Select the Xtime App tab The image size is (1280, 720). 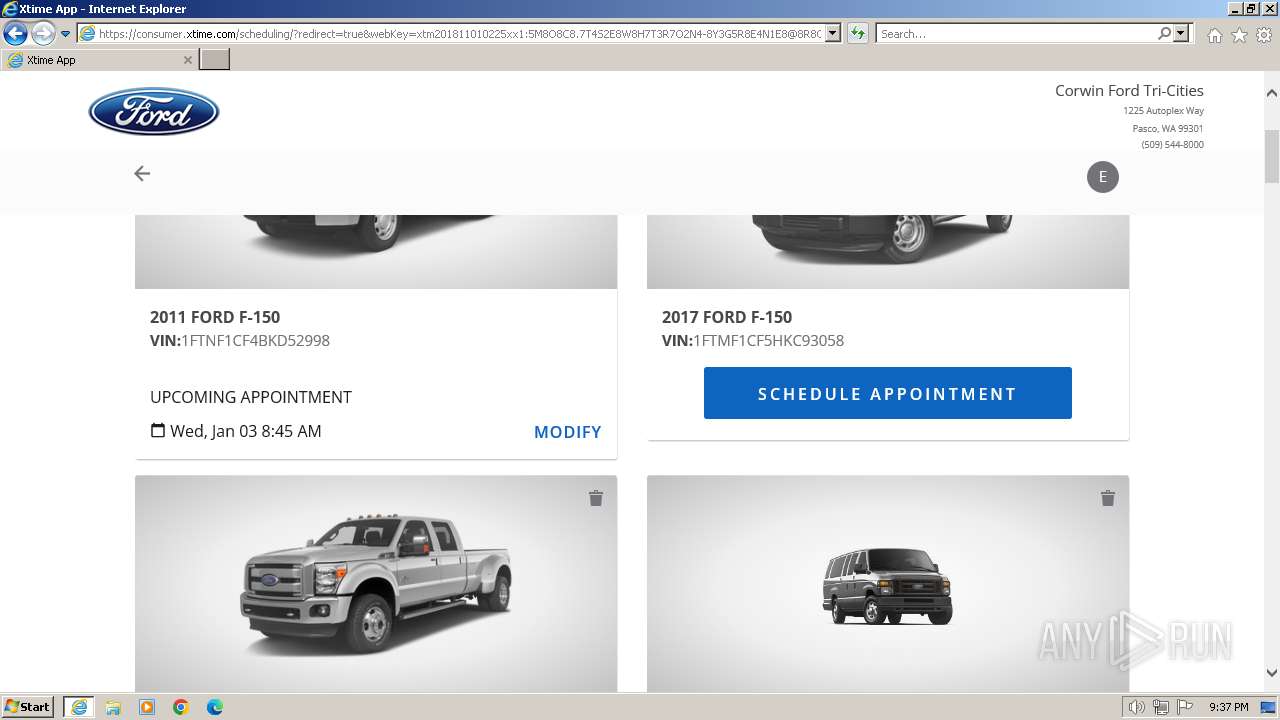[98, 60]
